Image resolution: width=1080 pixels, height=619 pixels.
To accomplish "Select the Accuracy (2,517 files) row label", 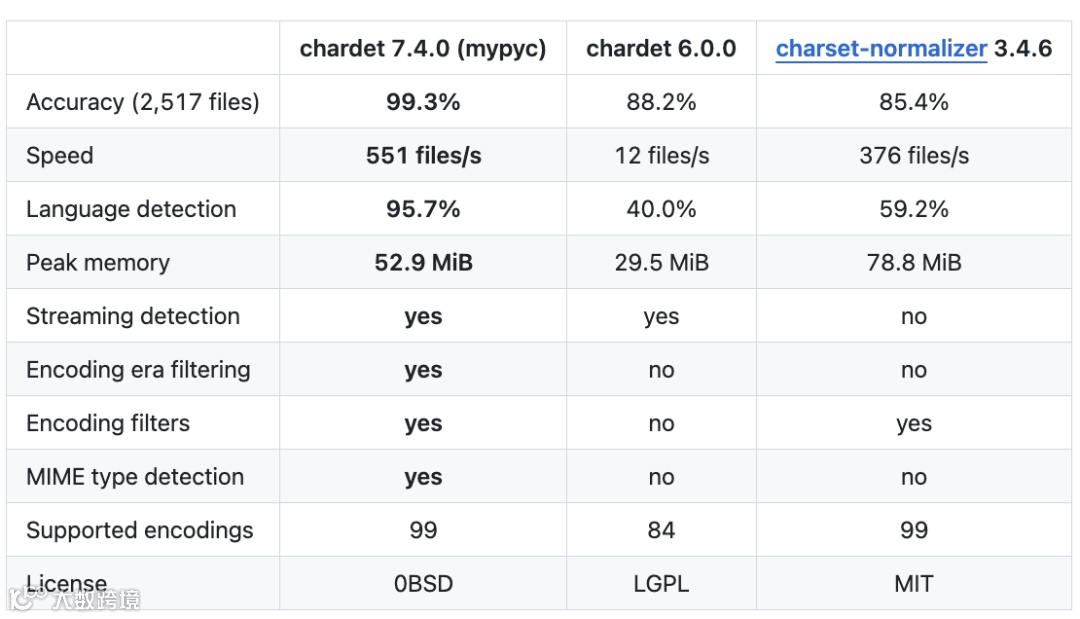I will (x=143, y=102).
